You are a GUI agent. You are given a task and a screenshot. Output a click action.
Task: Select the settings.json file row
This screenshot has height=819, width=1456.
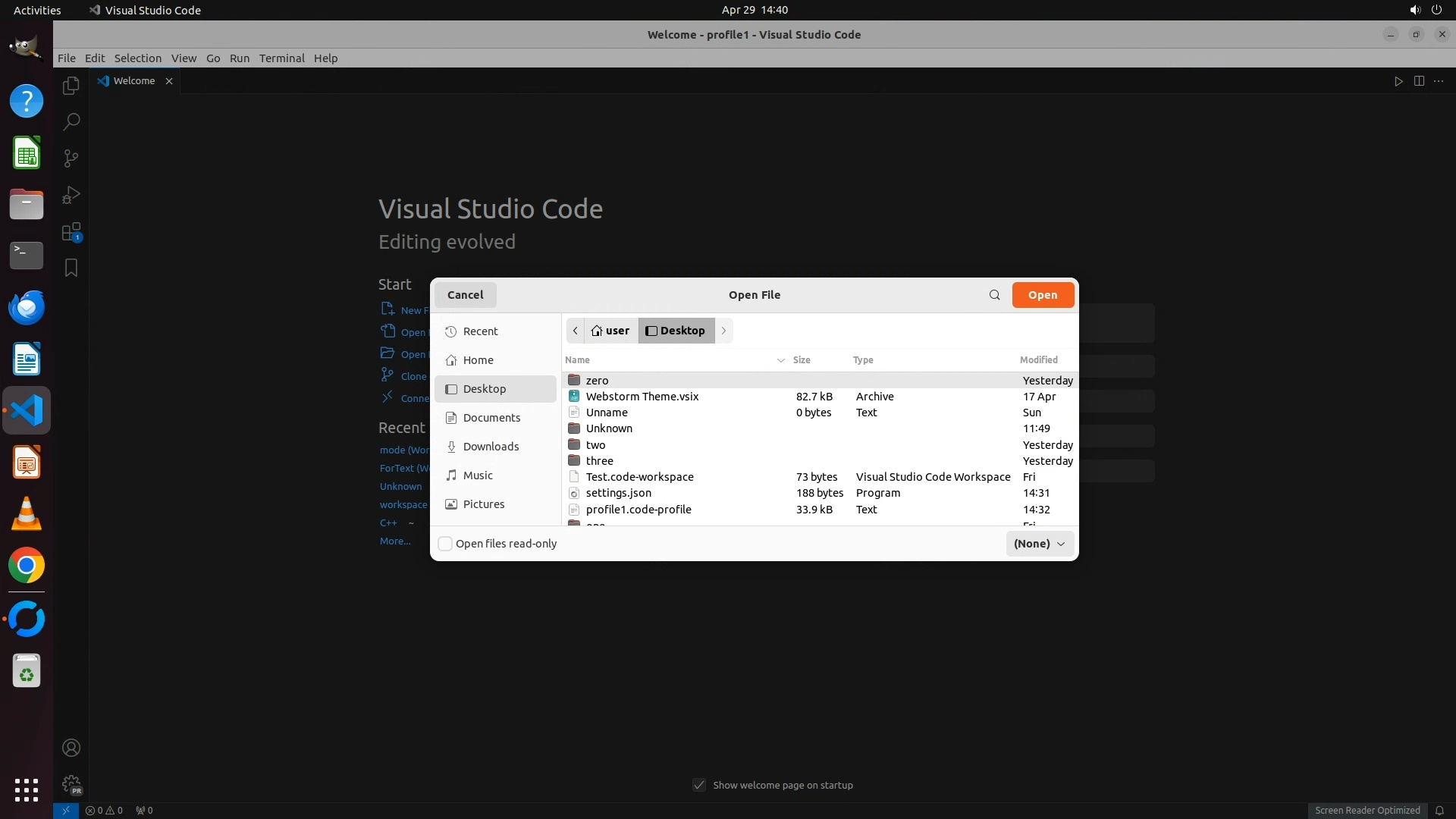click(618, 493)
